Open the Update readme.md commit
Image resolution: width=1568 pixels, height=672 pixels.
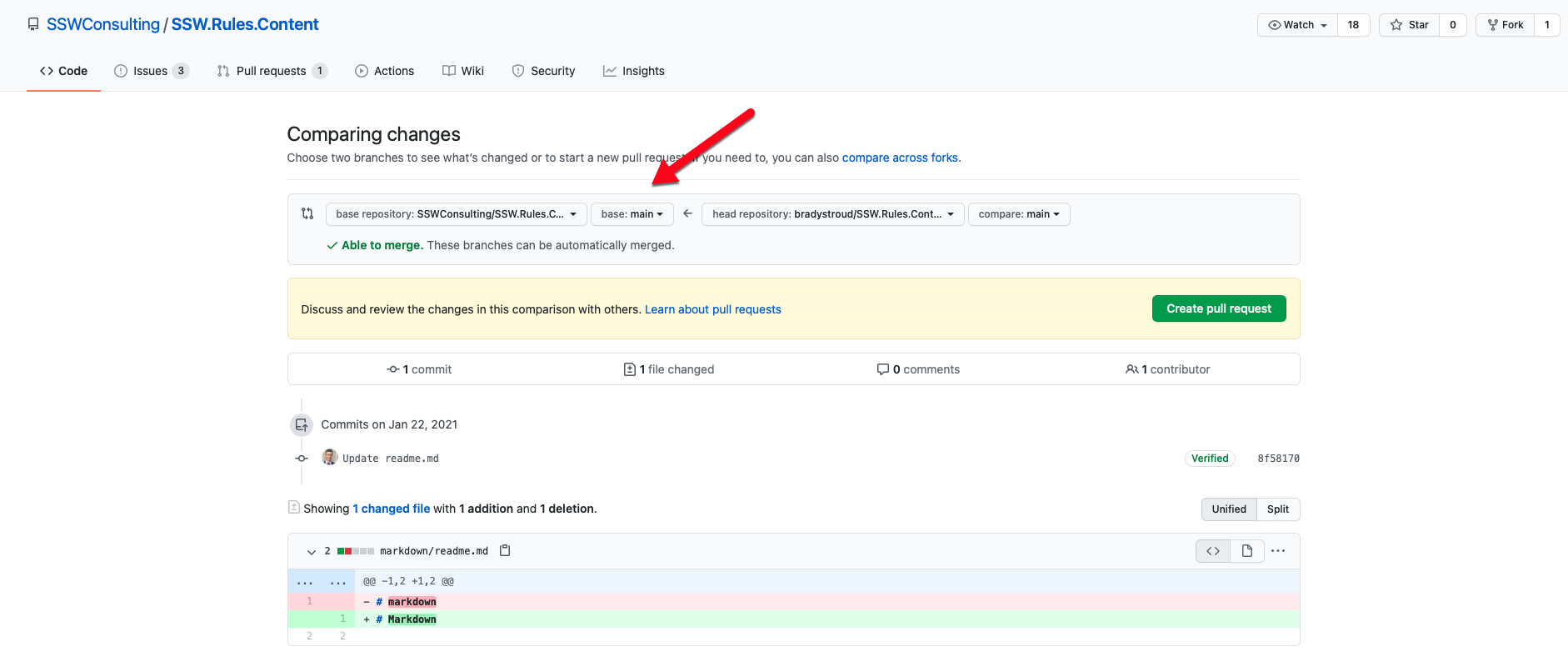pyautogui.click(x=391, y=459)
